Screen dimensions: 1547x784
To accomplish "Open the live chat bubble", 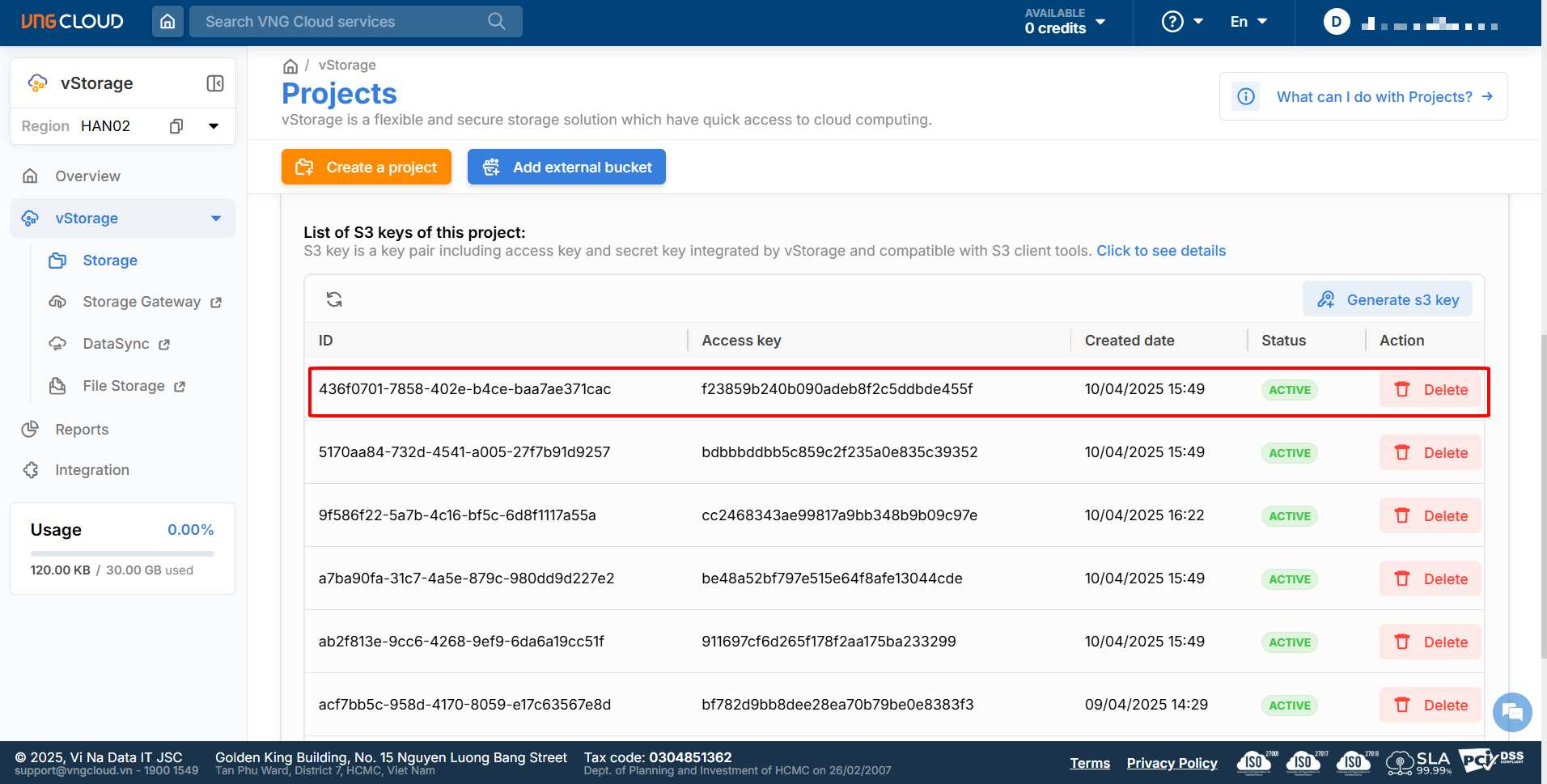I will 1511,713.
